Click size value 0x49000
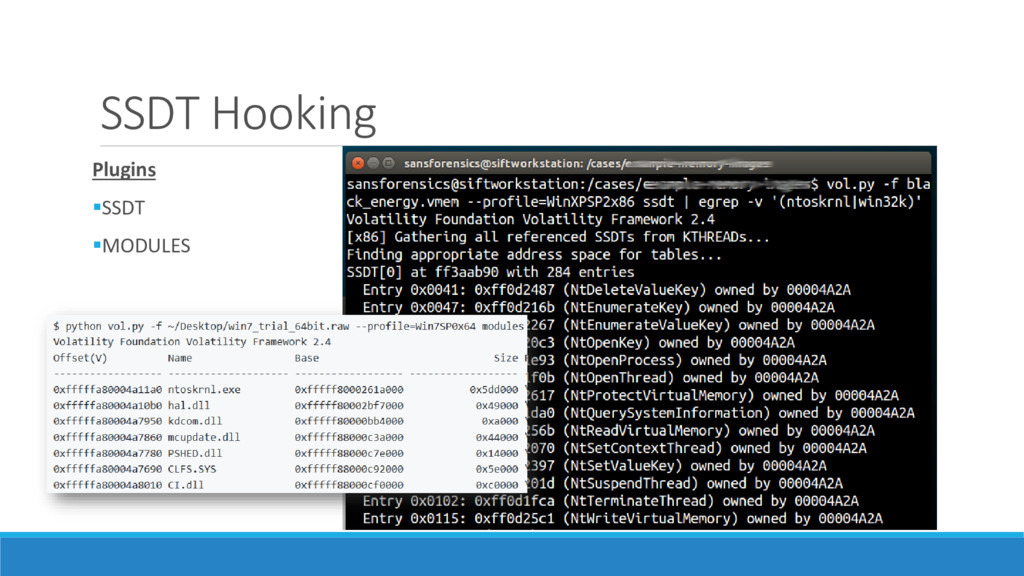Viewport: 1024px width, 576px height. 497,406
